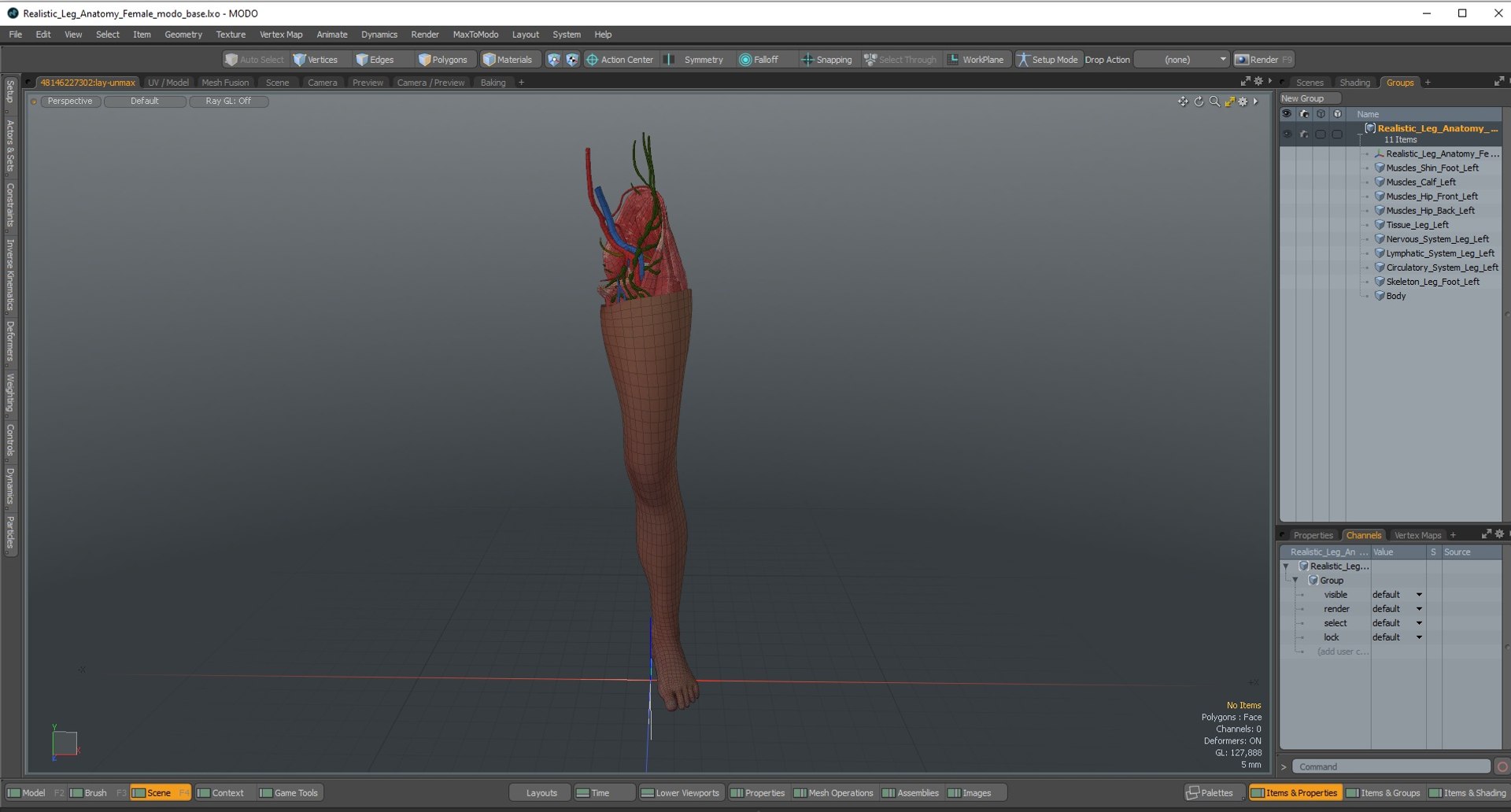This screenshot has width=1511, height=812.
Task: Click the viewport rotate icon
Action: pos(1199,101)
